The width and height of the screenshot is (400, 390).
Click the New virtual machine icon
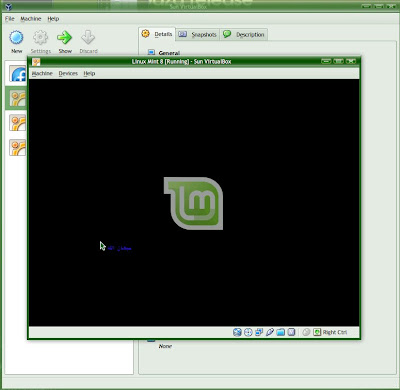16,38
